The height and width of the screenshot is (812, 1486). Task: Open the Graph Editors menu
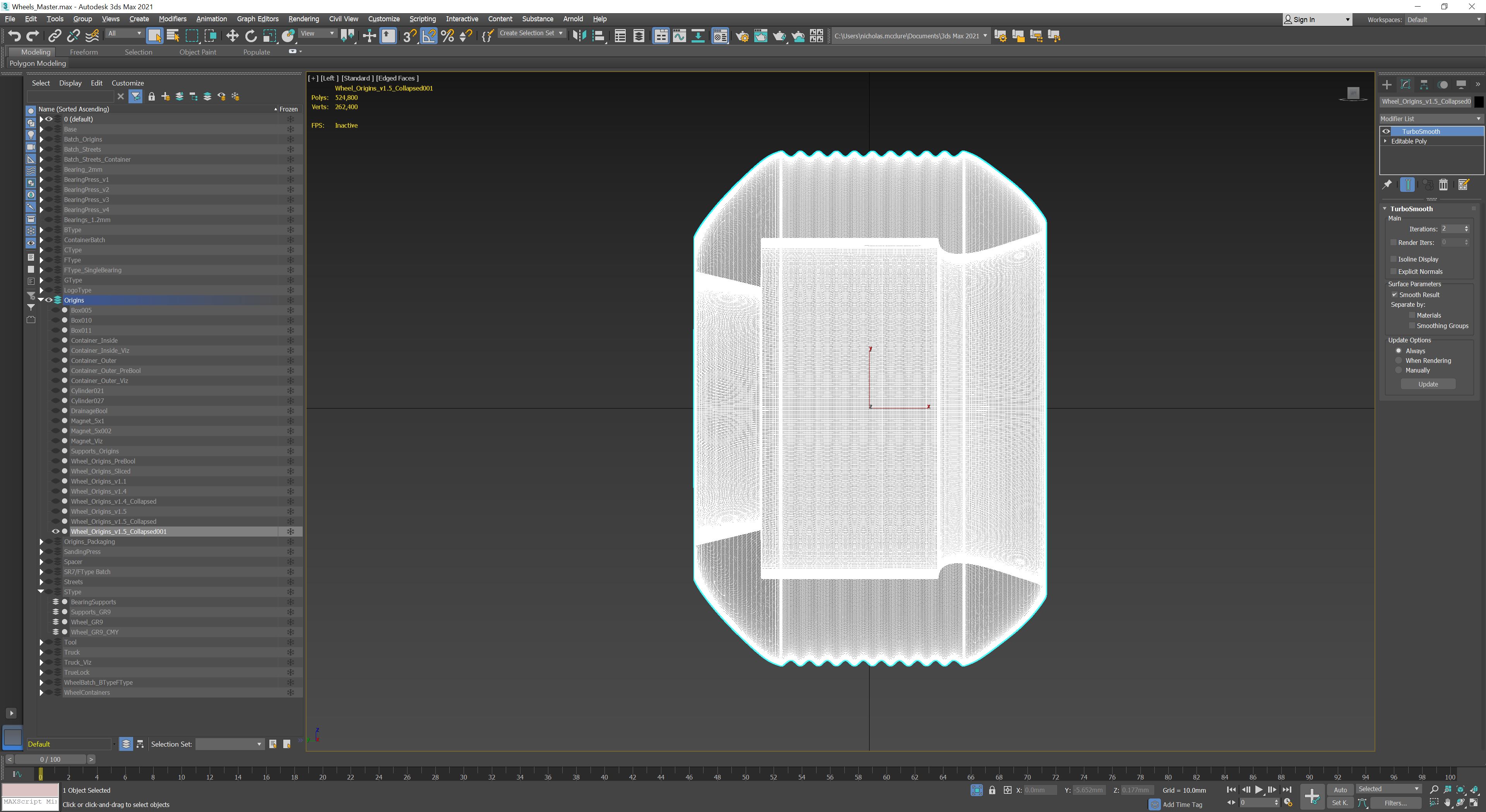coord(257,19)
